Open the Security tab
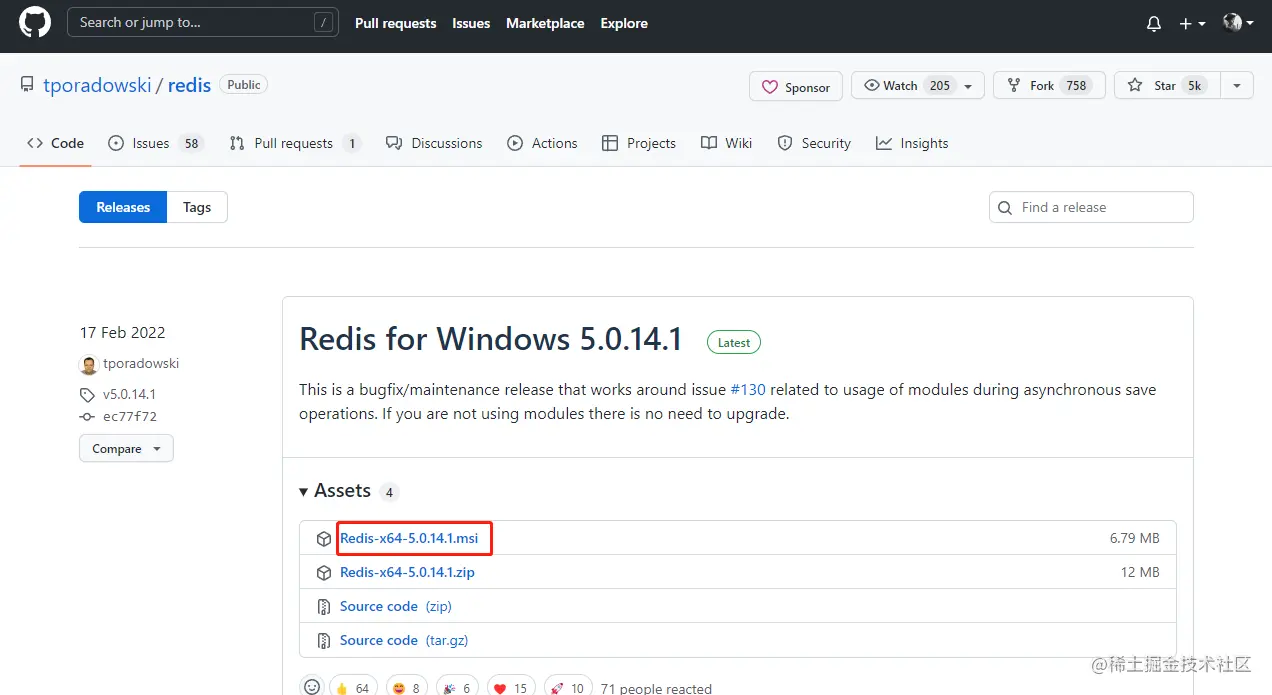 pos(814,143)
